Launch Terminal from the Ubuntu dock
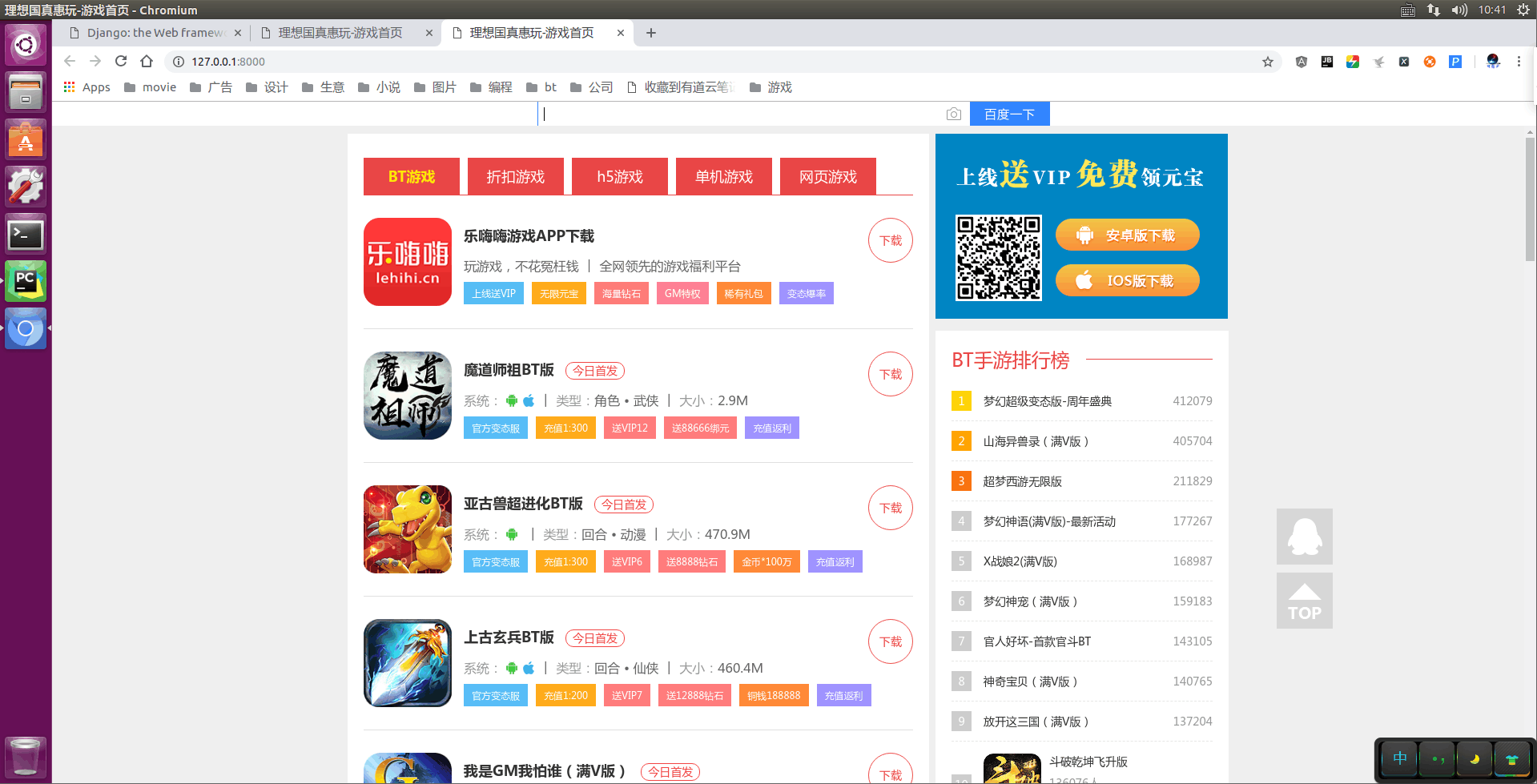Image resolution: width=1537 pixels, height=784 pixels. (x=26, y=235)
